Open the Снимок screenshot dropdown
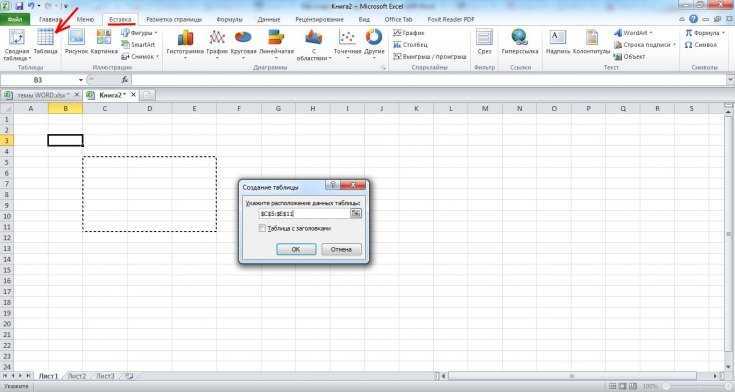The image size is (735, 392). point(158,56)
